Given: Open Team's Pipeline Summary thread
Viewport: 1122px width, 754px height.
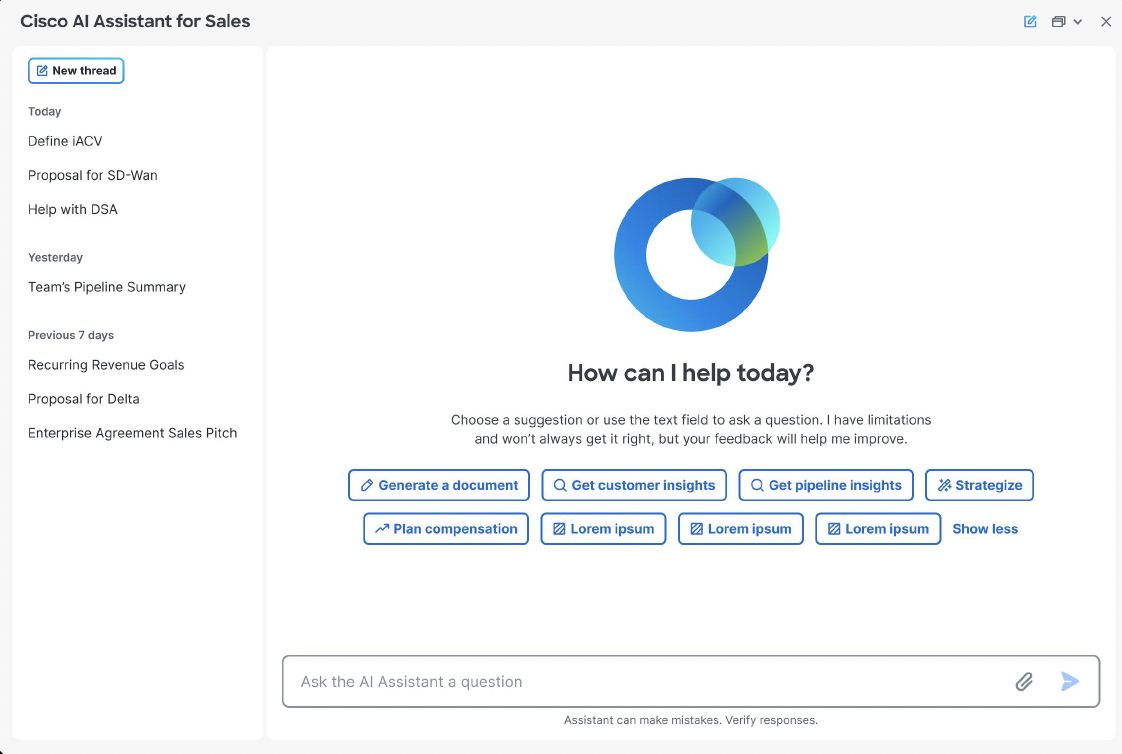Looking at the screenshot, I should click(107, 287).
